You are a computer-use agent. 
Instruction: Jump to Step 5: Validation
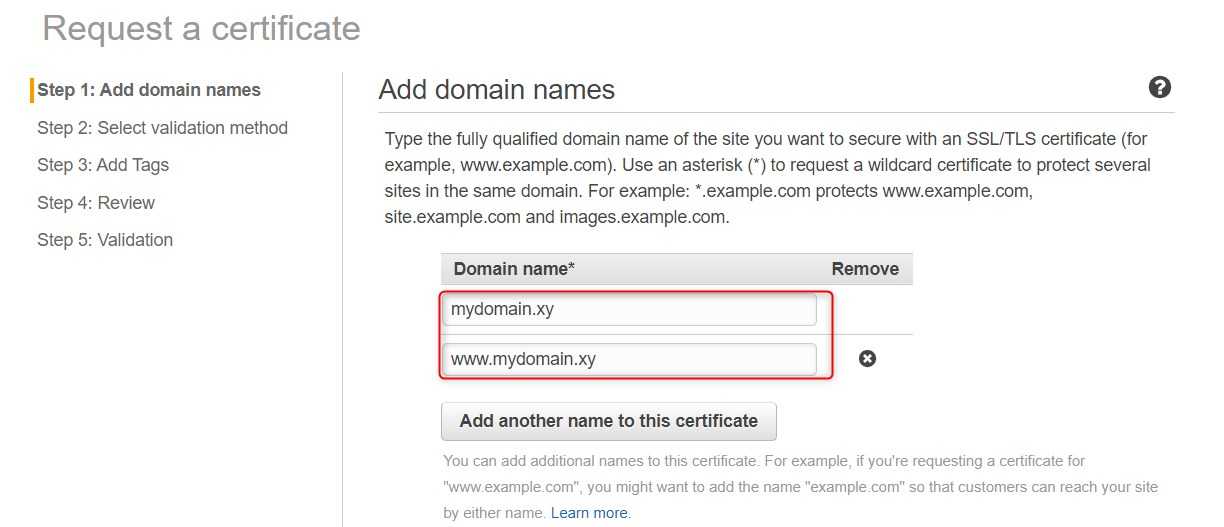(105, 240)
